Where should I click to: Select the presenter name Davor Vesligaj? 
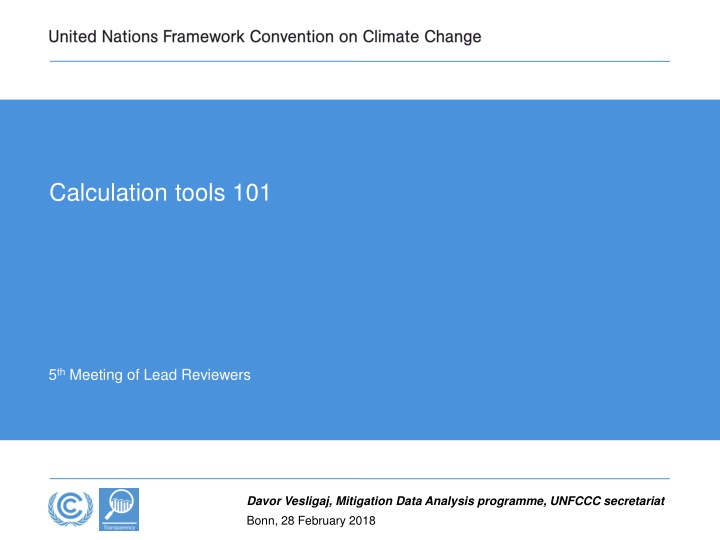tap(288, 501)
